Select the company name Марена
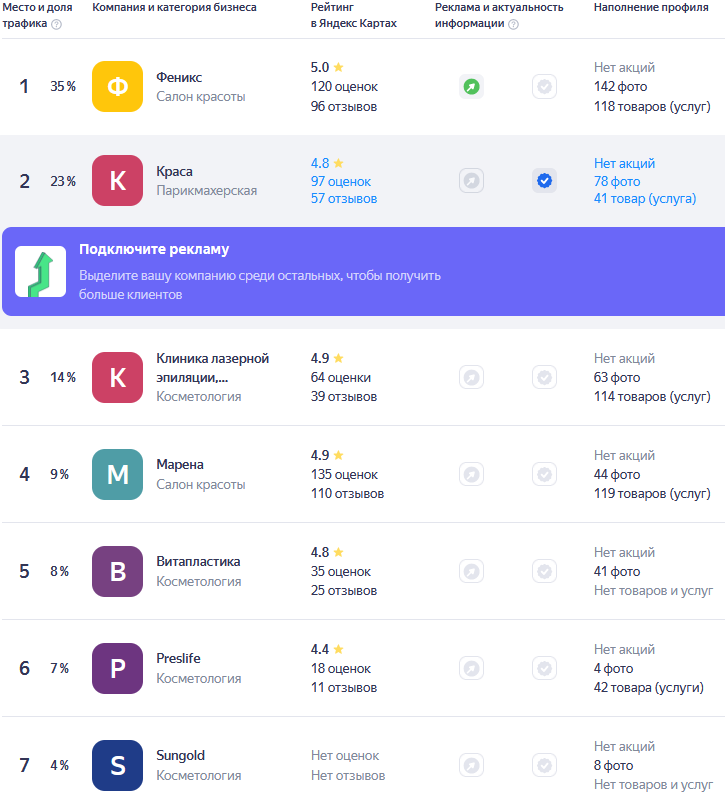This screenshot has height=800, width=725. (180, 464)
